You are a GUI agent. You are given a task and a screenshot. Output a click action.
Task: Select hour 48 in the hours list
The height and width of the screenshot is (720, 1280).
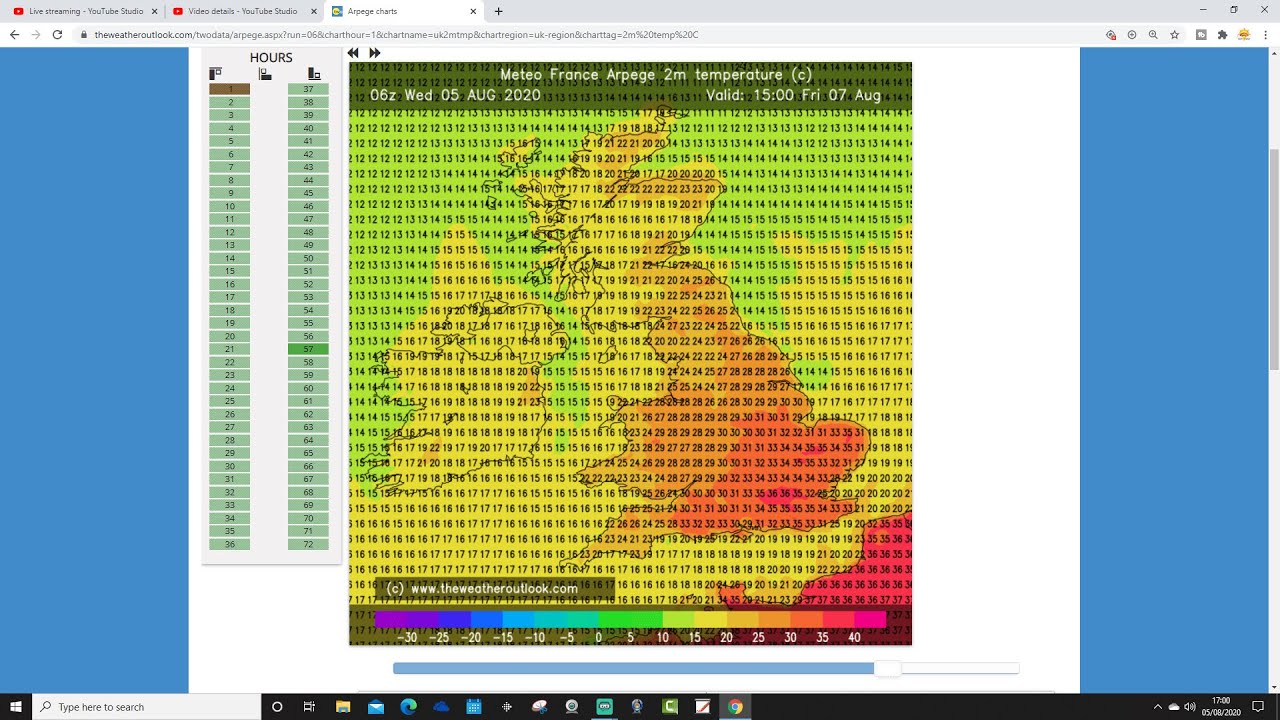tap(308, 232)
